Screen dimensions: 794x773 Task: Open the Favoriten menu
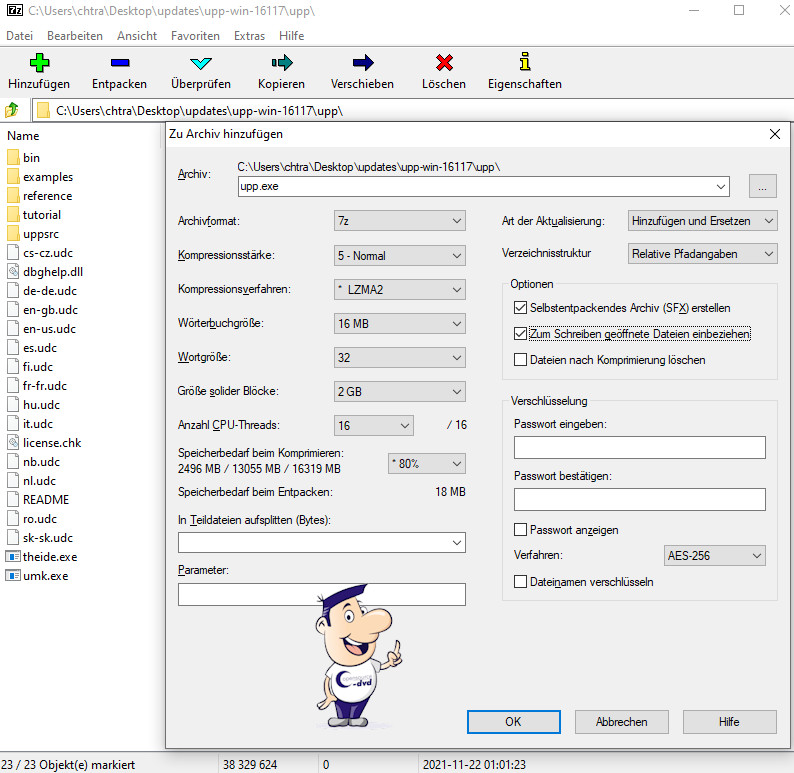(195, 35)
